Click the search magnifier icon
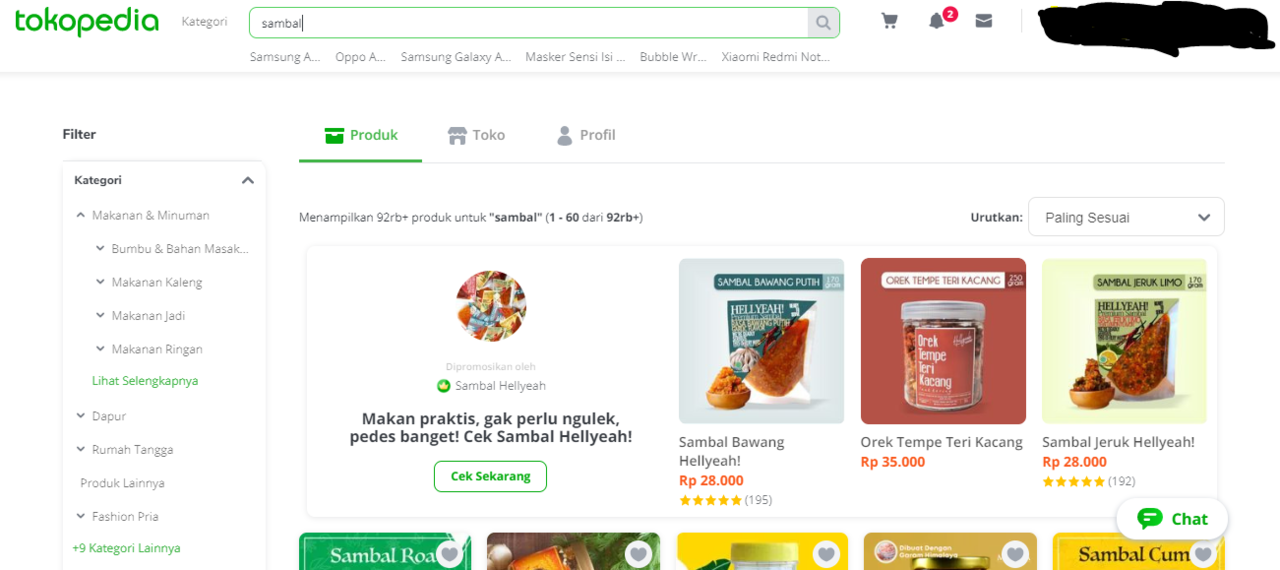Viewport: 1280px width, 570px height. click(x=823, y=23)
